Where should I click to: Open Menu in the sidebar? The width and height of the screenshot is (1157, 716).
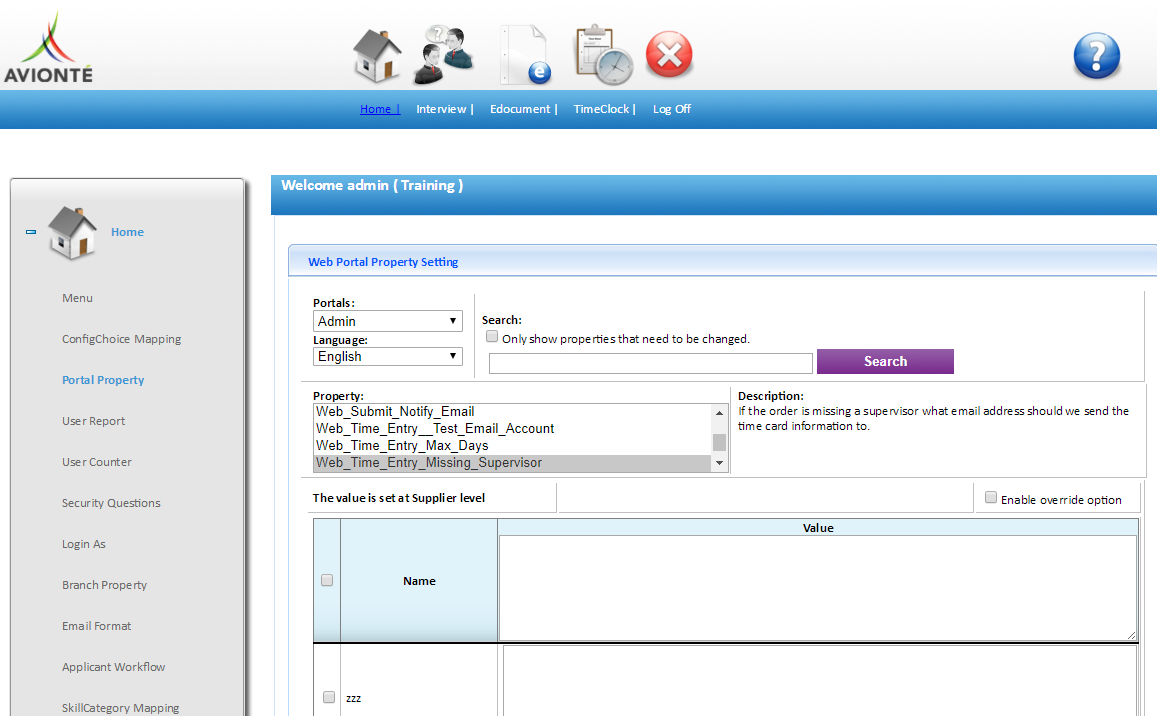(77, 298)
